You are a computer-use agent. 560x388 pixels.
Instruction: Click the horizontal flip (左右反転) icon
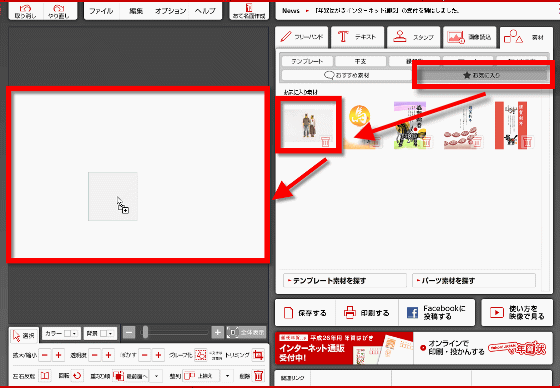(45, 375)
